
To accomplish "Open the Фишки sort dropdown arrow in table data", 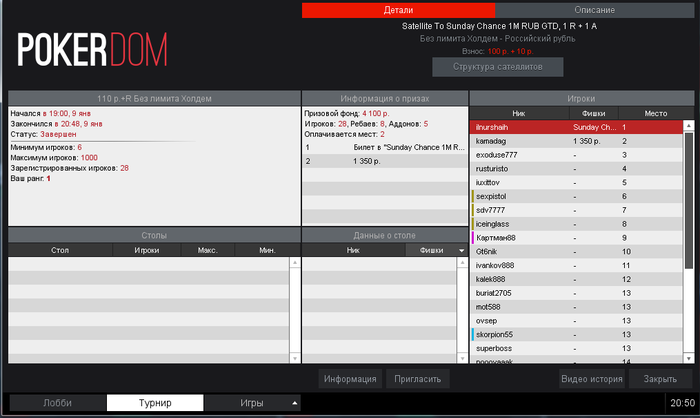I will [462, 251].
